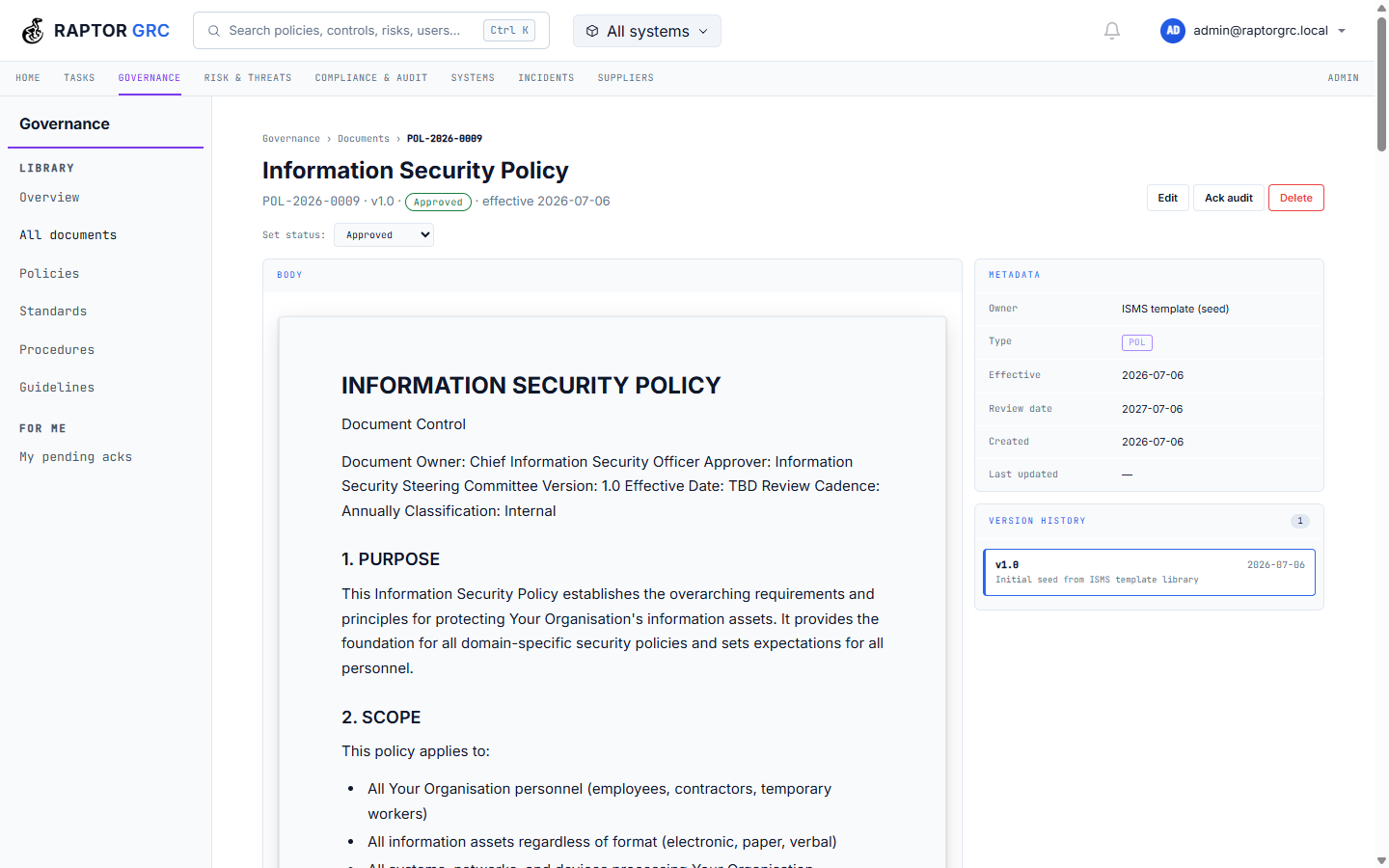Click the Ctrl K shortcut hint

point(509,31)
